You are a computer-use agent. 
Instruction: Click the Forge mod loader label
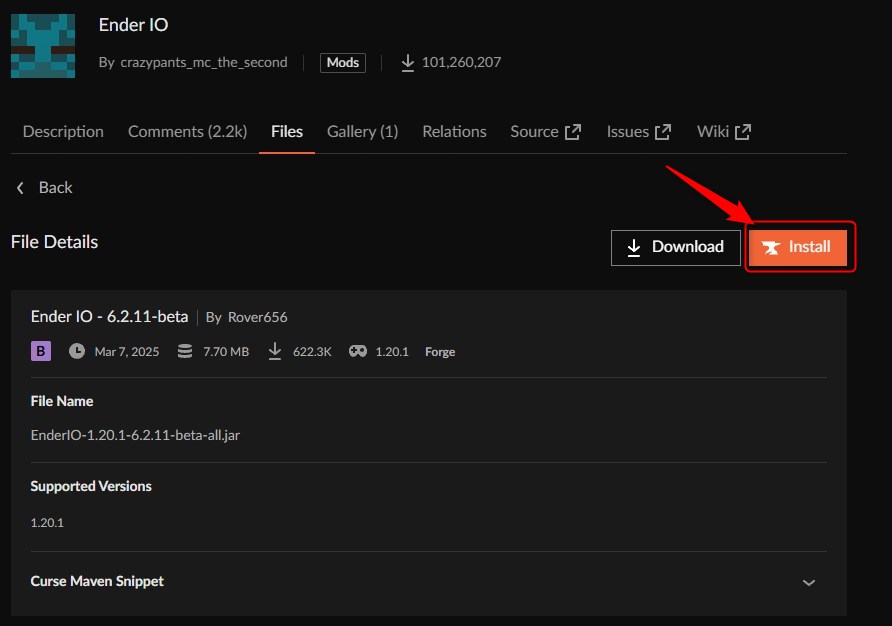(x=440, y=352)
